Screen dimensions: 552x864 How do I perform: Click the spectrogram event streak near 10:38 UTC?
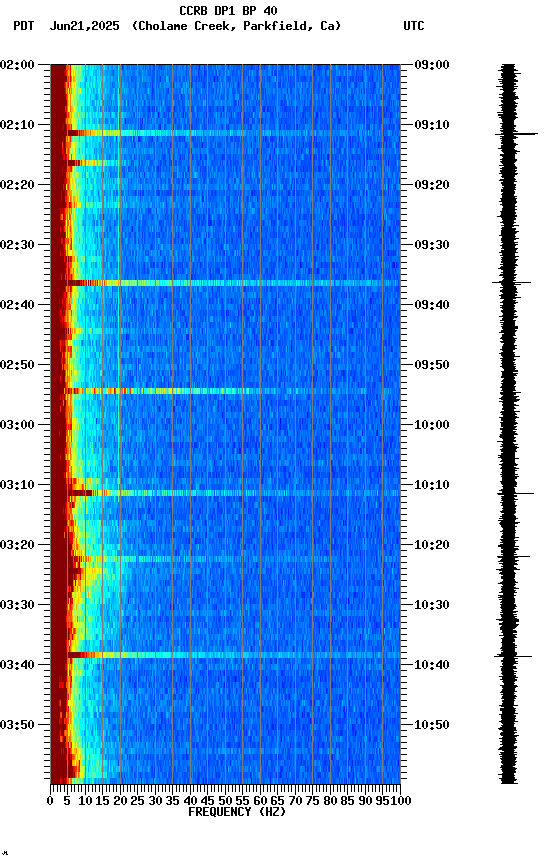234,655
